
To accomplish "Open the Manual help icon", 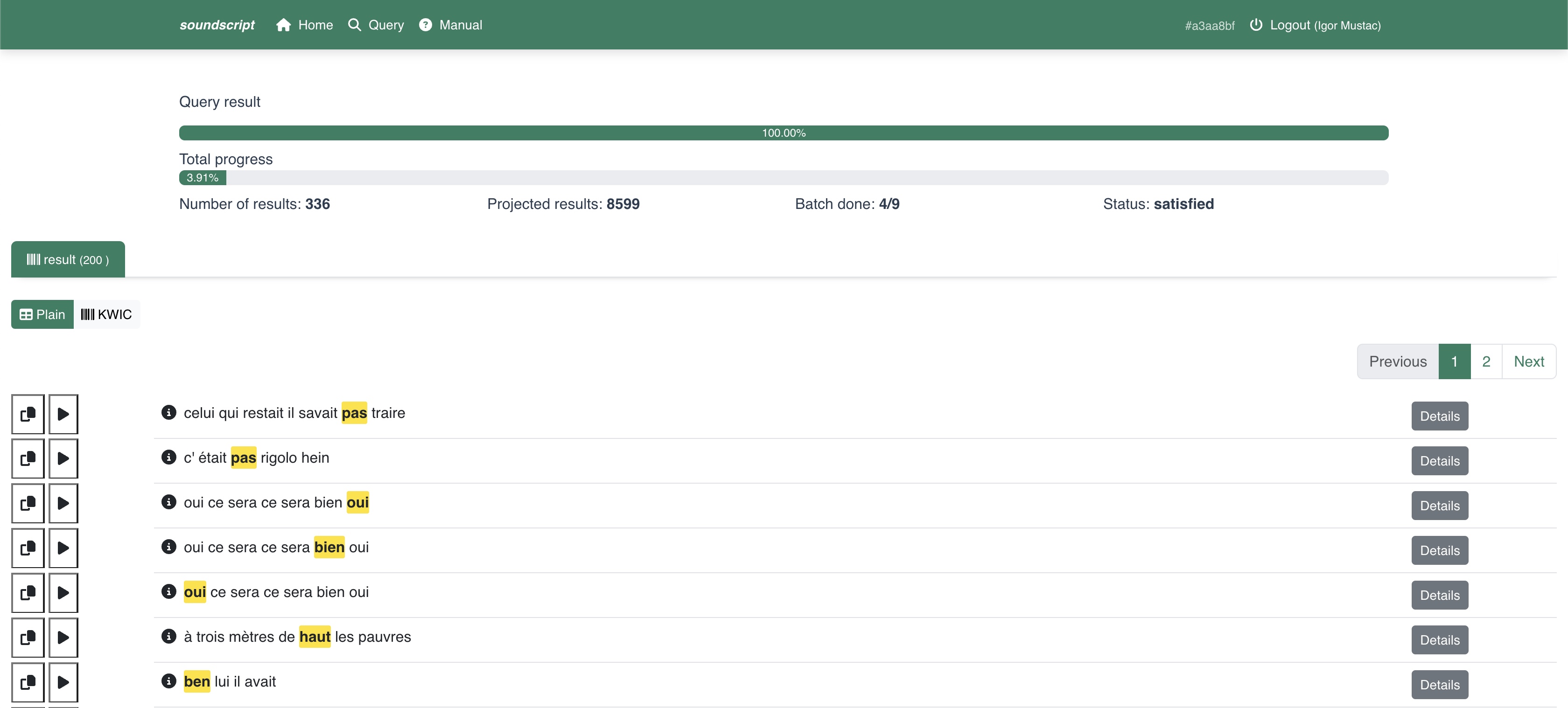I will 426,25.
